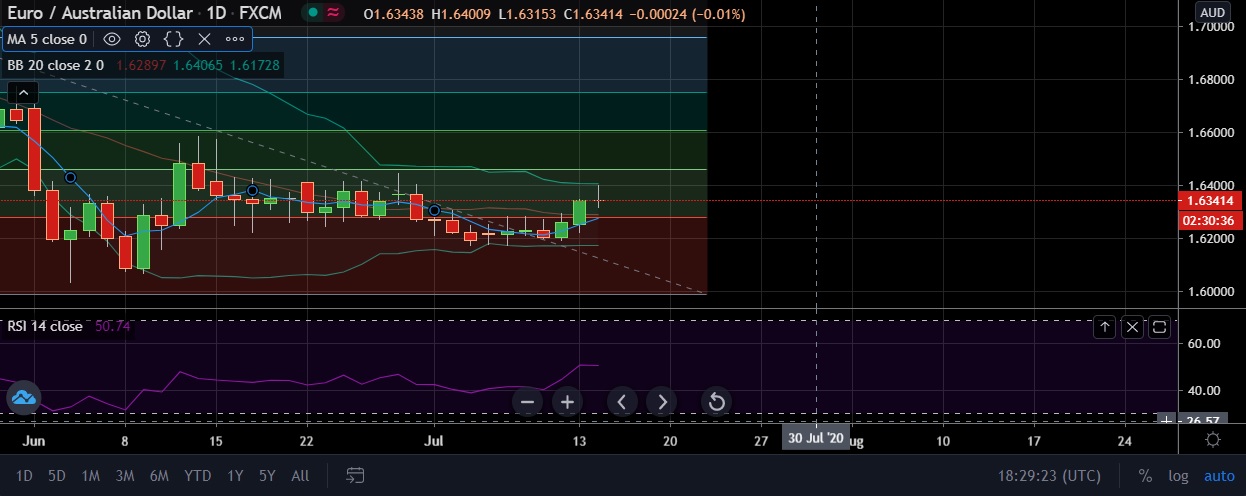This screenshot has width=1246, height=496.
Task: Click the blue cloud logo icon
Action: point(22,398)
